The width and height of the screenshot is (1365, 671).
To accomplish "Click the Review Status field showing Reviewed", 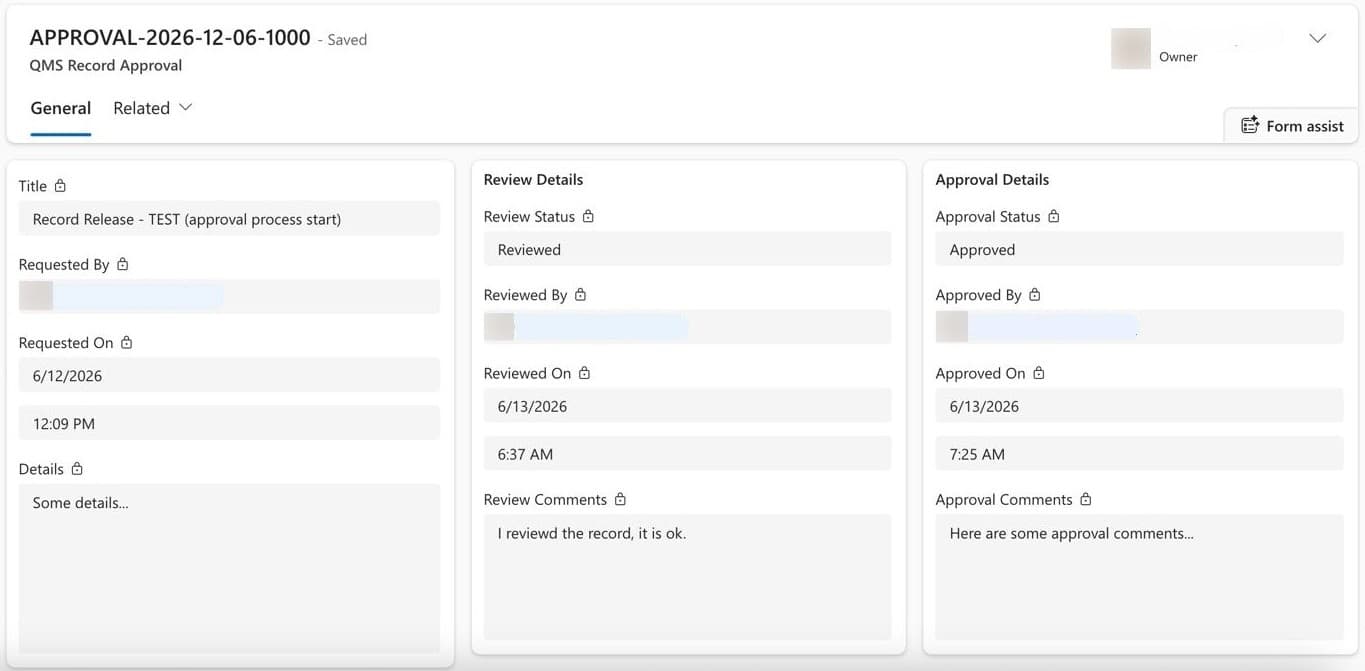I will coord(687,249).
